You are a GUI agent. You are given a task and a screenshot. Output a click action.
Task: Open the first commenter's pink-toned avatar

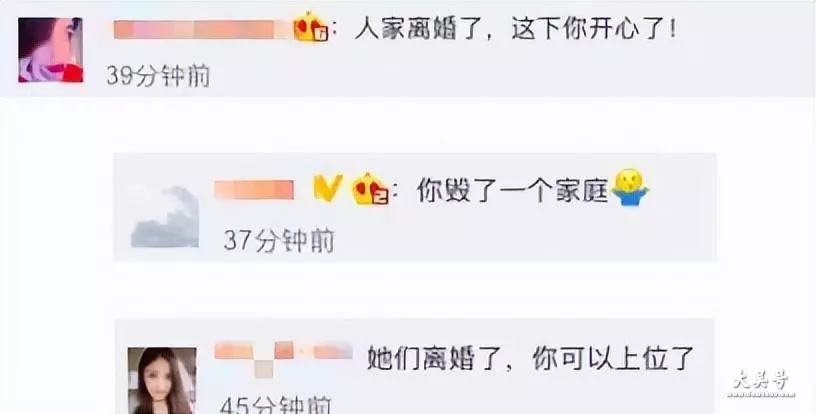pos(50,50)
